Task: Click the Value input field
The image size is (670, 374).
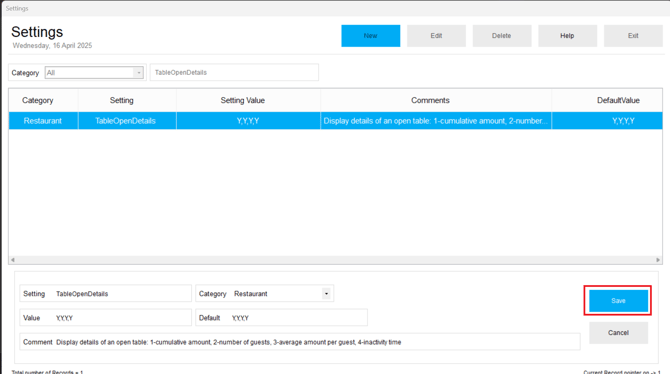Action: click(106, 318)
